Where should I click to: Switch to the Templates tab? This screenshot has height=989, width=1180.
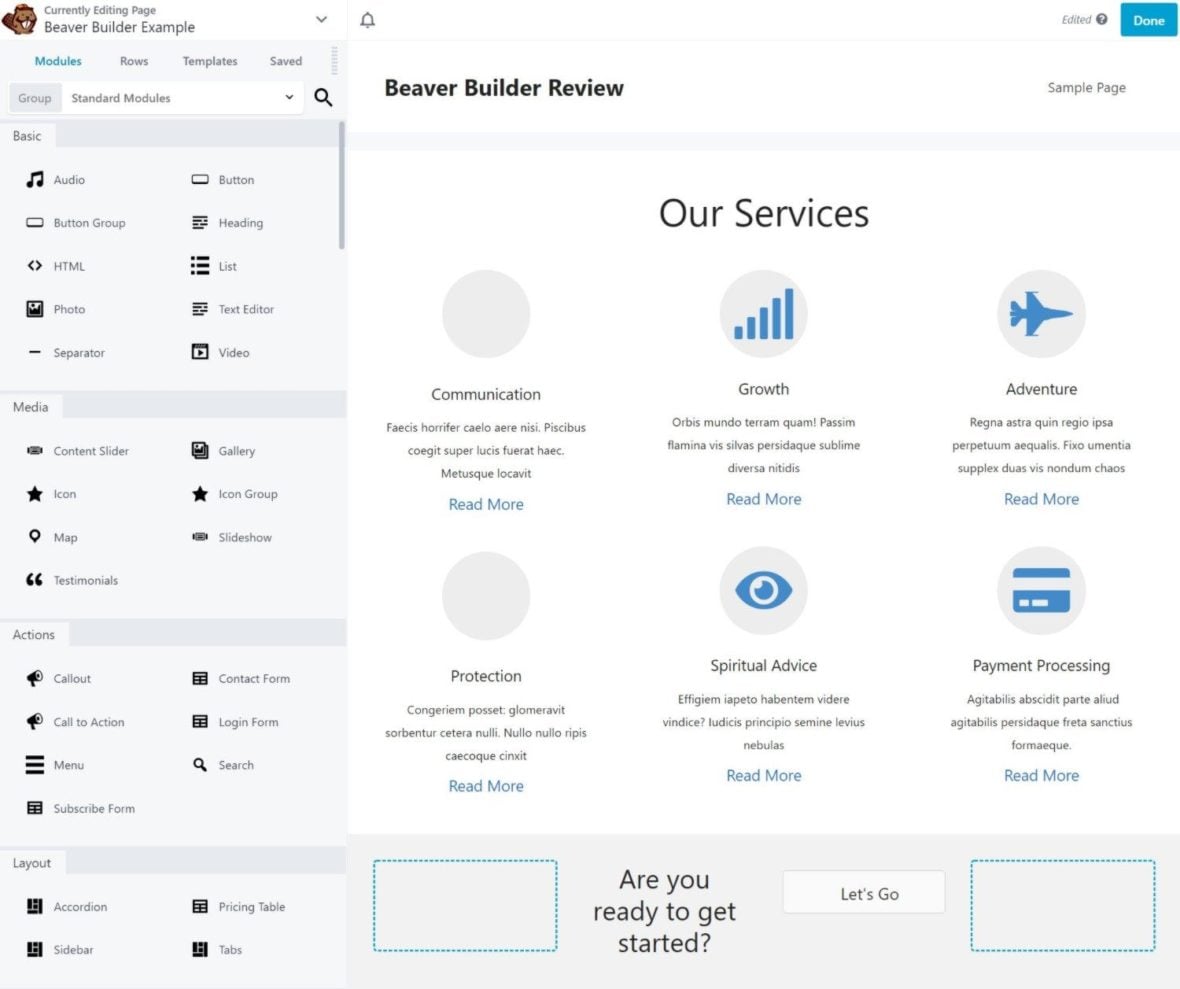209,61
